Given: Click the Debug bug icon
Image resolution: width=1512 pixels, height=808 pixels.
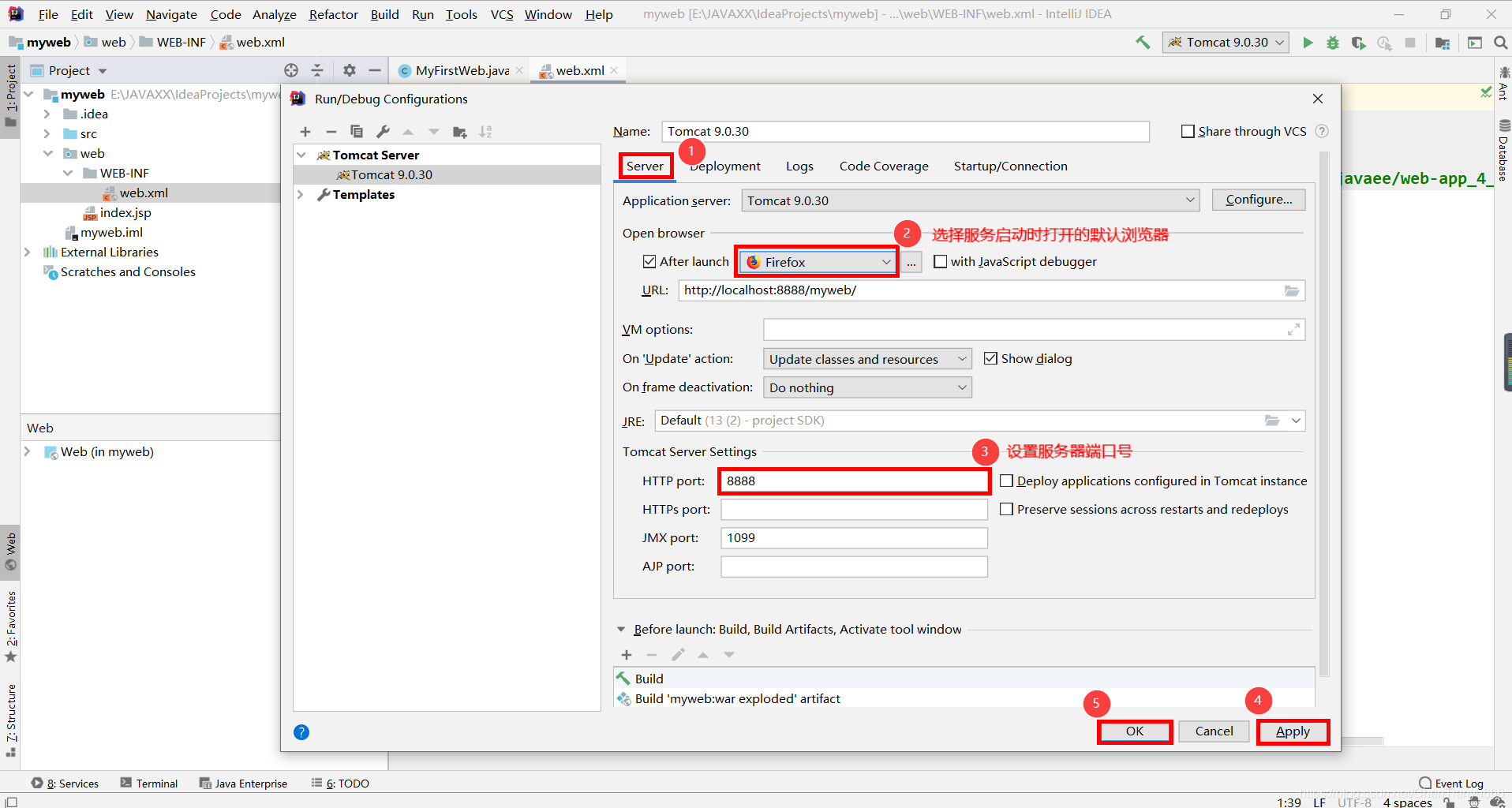Looking at the screenshot, I should tap(1333, 43).
